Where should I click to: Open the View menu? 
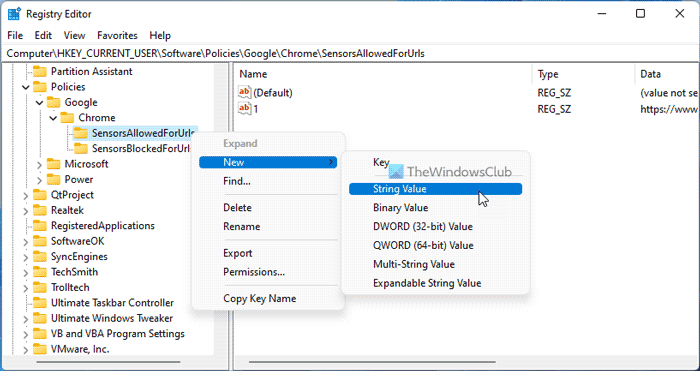tap(75, 35)
